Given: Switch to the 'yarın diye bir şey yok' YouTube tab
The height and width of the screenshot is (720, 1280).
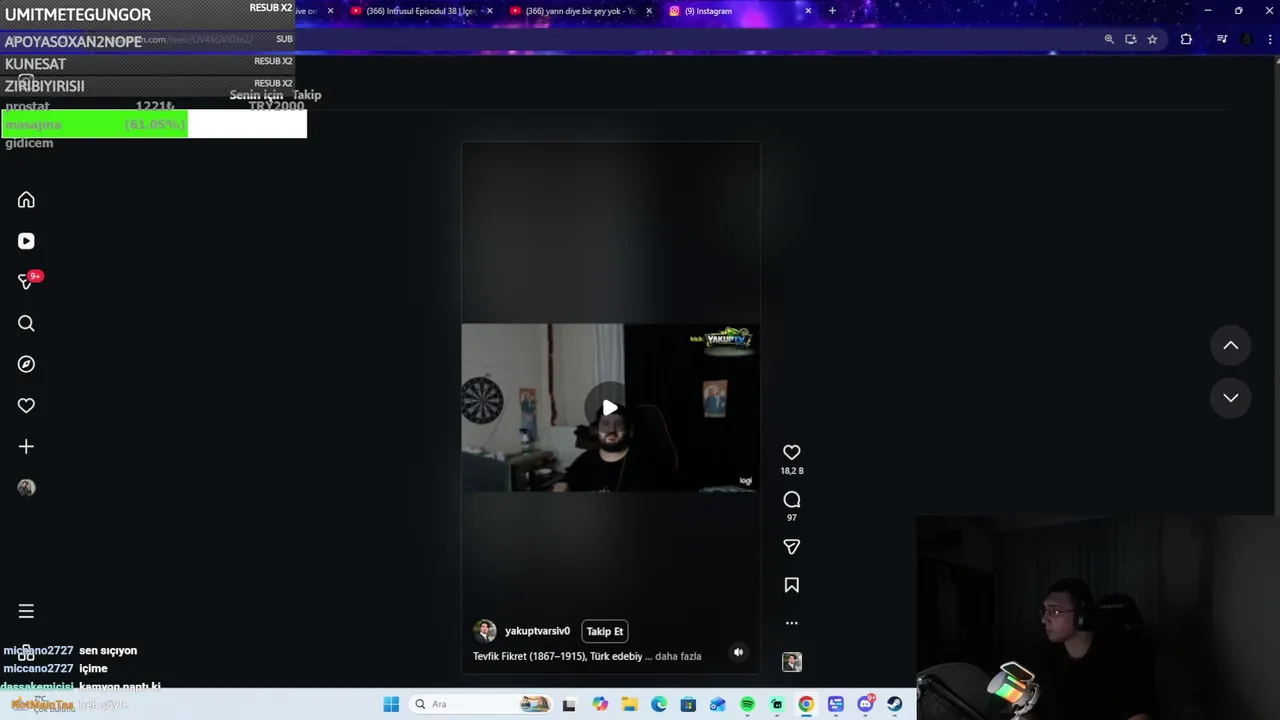Looking at the screenshot, I should tap(580, 11).
